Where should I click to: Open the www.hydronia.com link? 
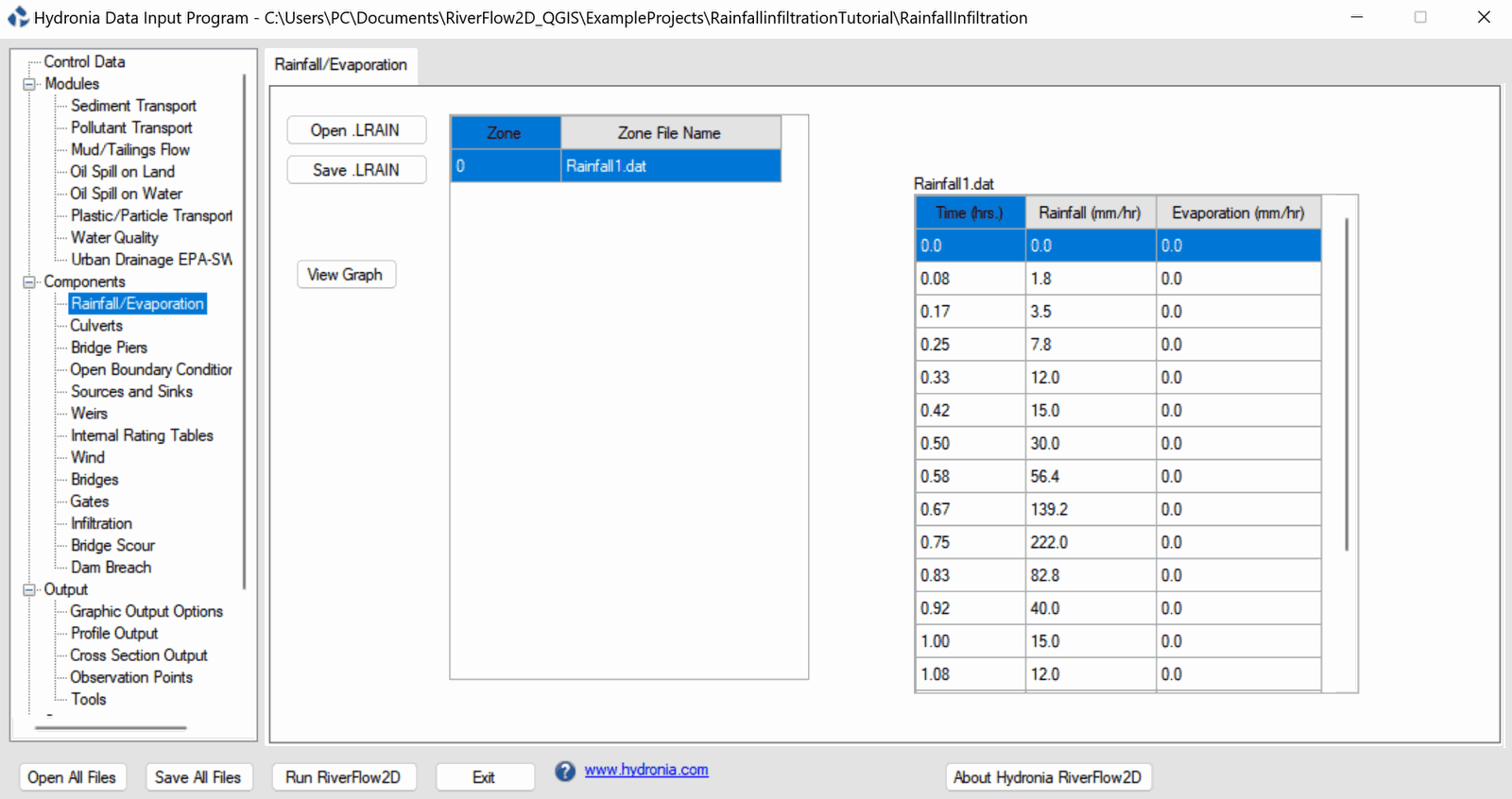coord(645,770)
